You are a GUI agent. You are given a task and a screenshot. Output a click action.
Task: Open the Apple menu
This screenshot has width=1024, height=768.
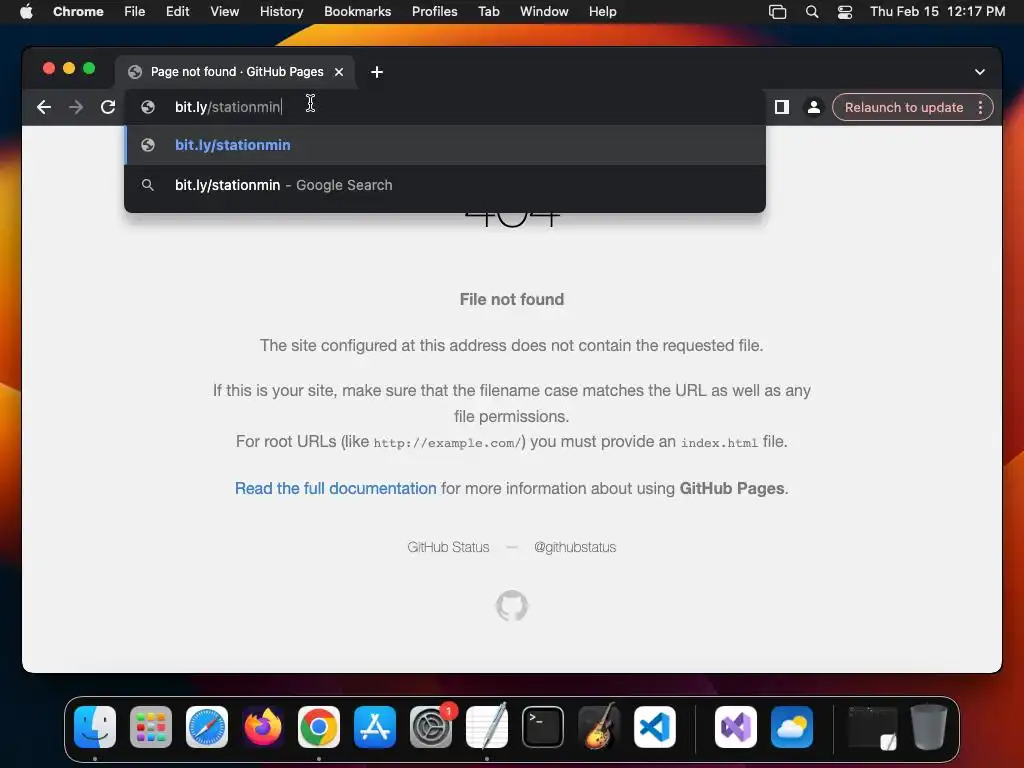tap(26, 12)
